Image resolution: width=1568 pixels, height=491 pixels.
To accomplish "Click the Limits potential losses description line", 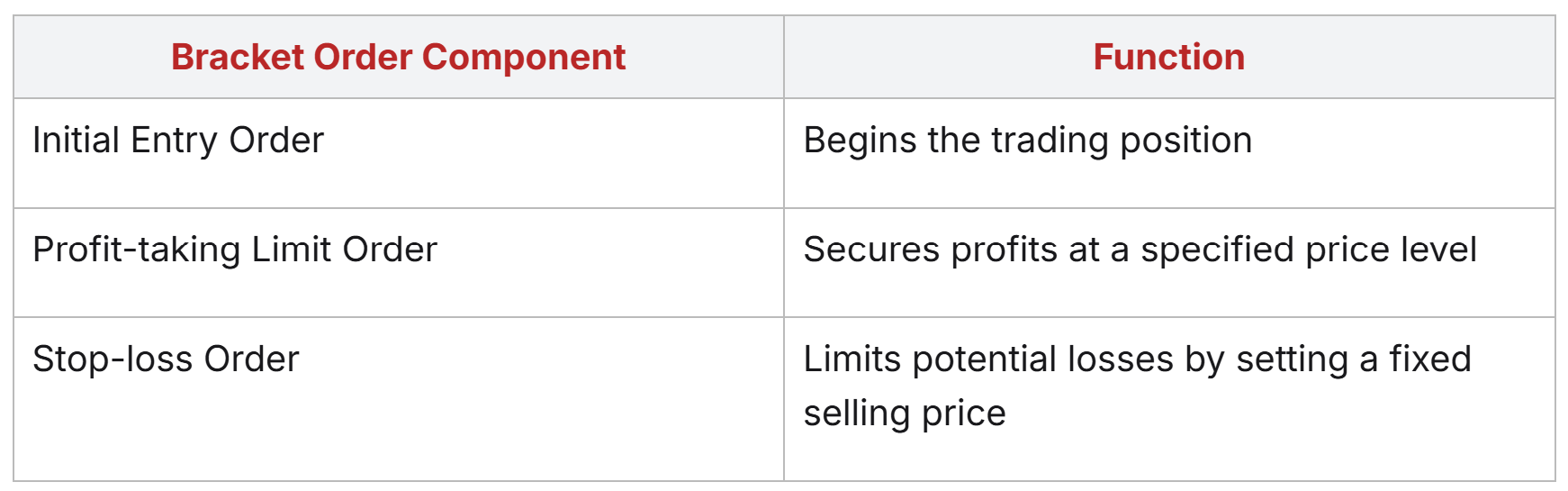I will (1138, 359).
